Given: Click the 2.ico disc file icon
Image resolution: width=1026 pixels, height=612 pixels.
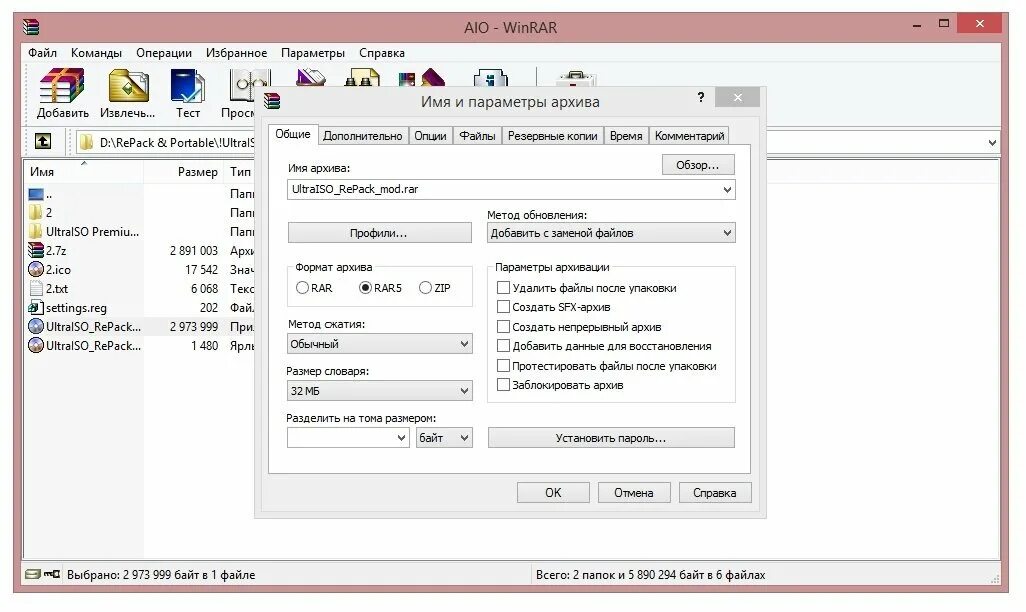Looking at the screenshot, I should pyautogui.click(x=35, y=270).
